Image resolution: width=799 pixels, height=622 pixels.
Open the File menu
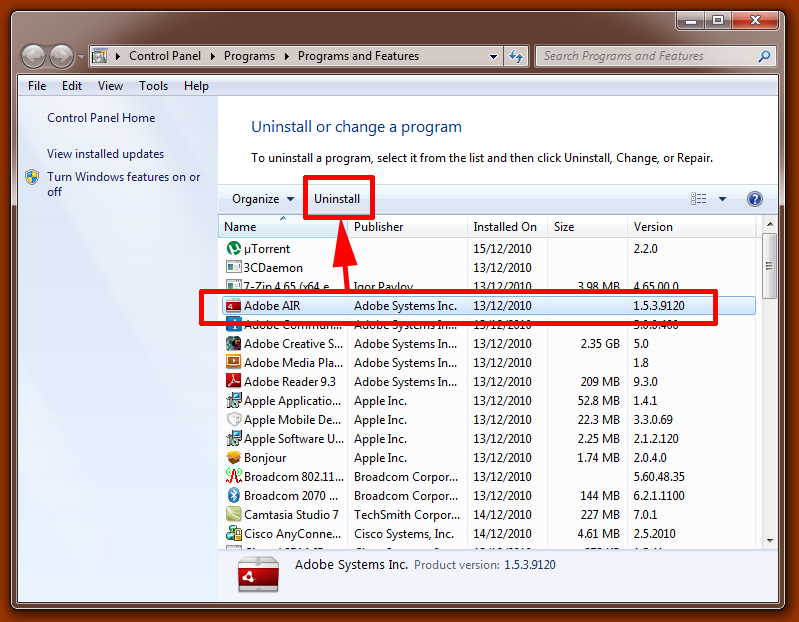tap(37, 86)
